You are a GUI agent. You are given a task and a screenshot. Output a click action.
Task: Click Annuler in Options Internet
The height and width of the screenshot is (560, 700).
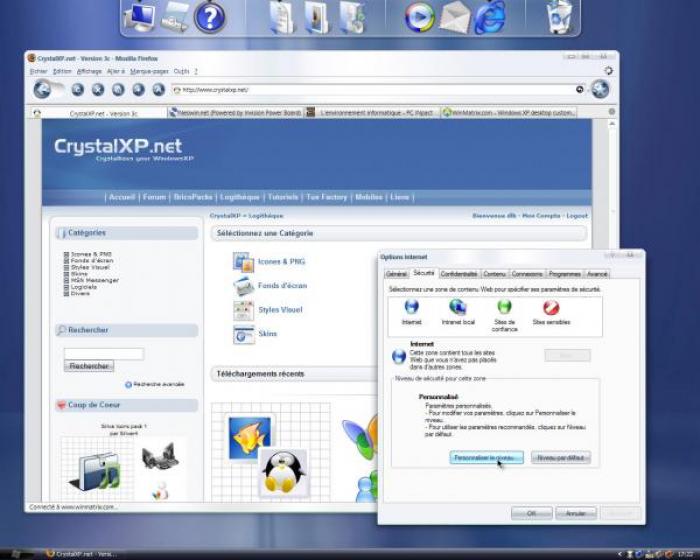tap(576, 513)
